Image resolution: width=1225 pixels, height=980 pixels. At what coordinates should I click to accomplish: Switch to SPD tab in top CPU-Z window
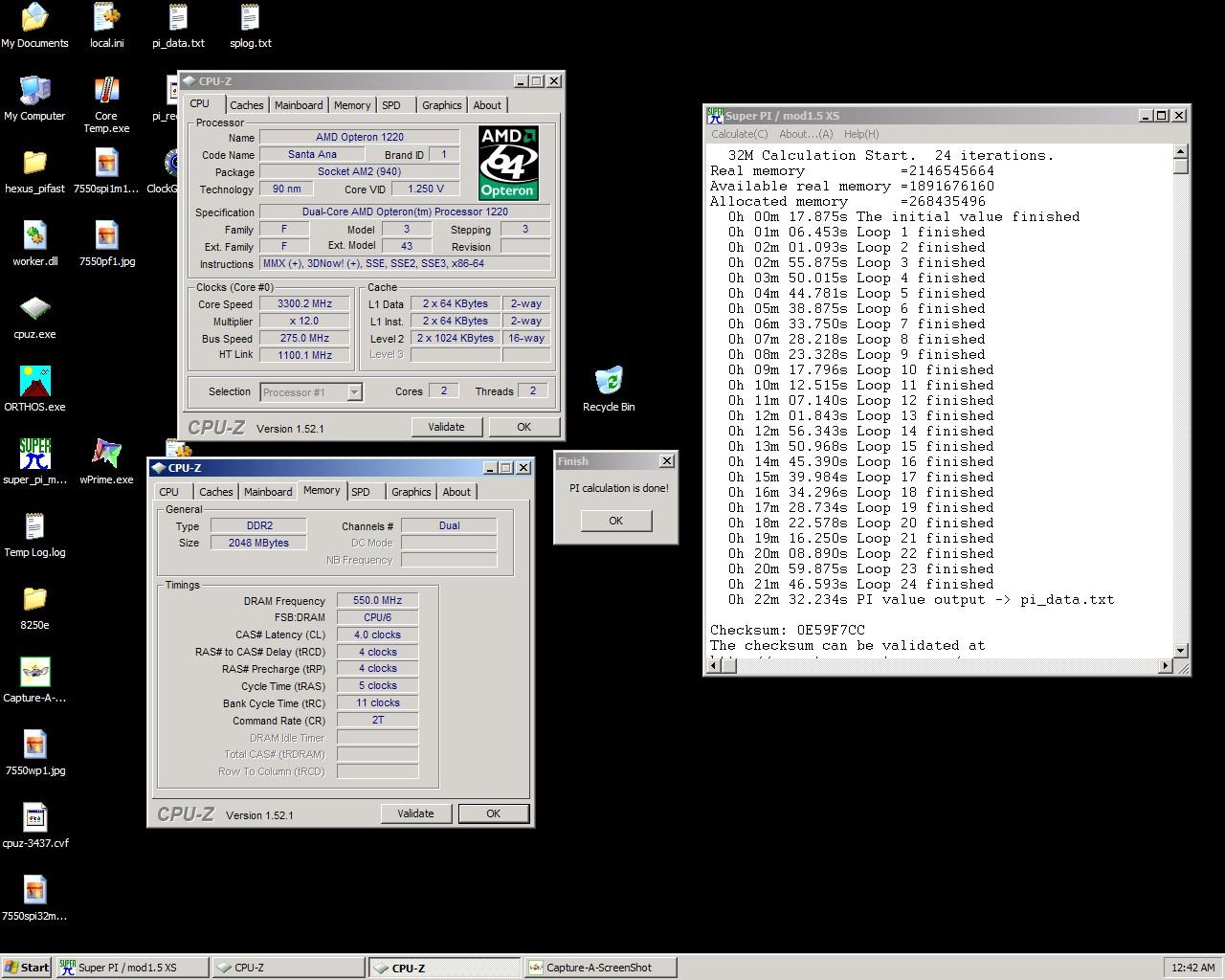point(391,105)
